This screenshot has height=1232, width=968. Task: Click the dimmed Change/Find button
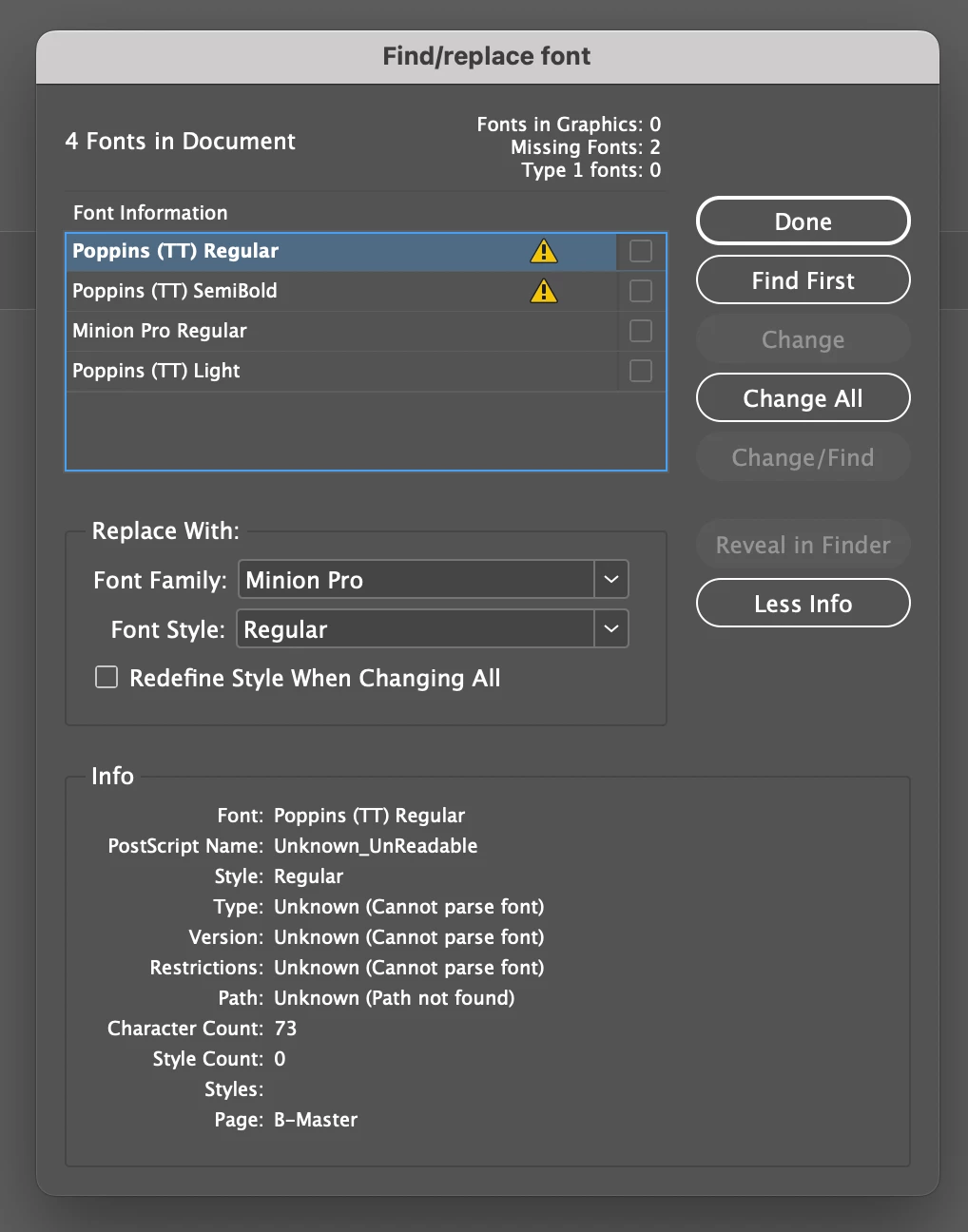pyautogui.click(x=803, y=457)
